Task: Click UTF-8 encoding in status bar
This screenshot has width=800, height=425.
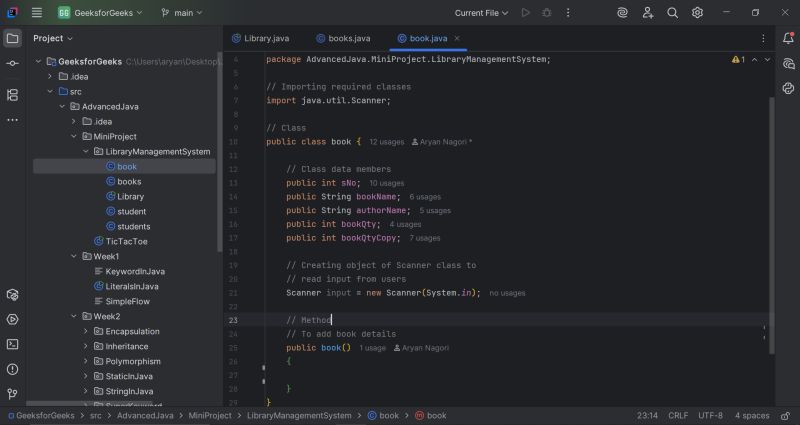Action: pos(710,416)
